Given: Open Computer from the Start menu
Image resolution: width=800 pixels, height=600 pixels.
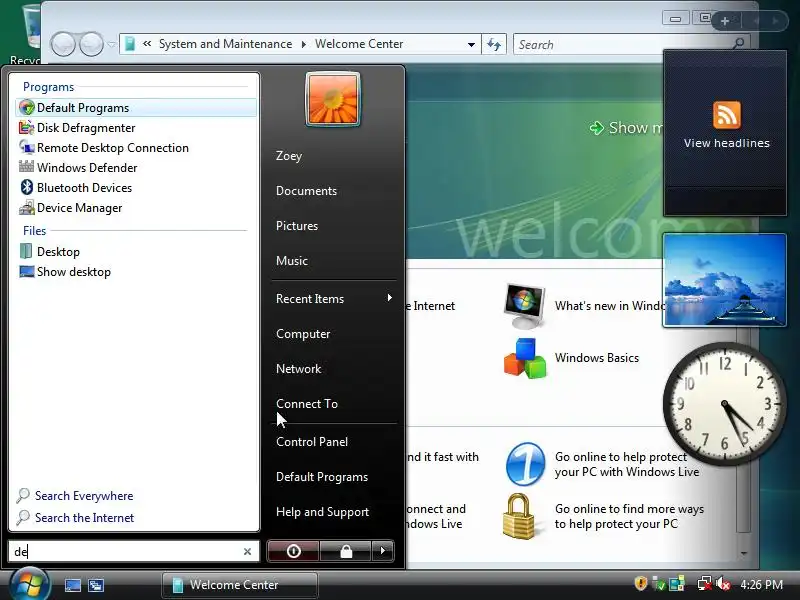Looking at the screenshot, I should (x=303, y=334).
